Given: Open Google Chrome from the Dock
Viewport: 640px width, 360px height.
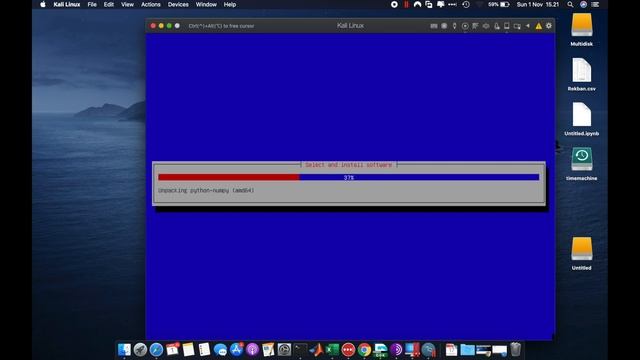Looking at the screenshot, I should click(364, 349).
